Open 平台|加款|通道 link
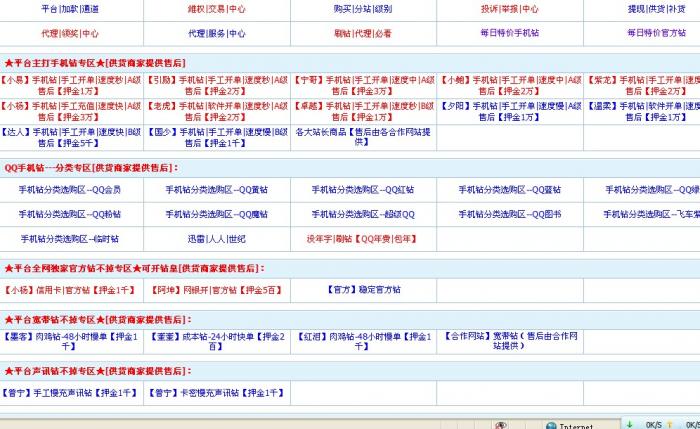The height and width of the screenshot is (429, 700). tap(70, 8)
